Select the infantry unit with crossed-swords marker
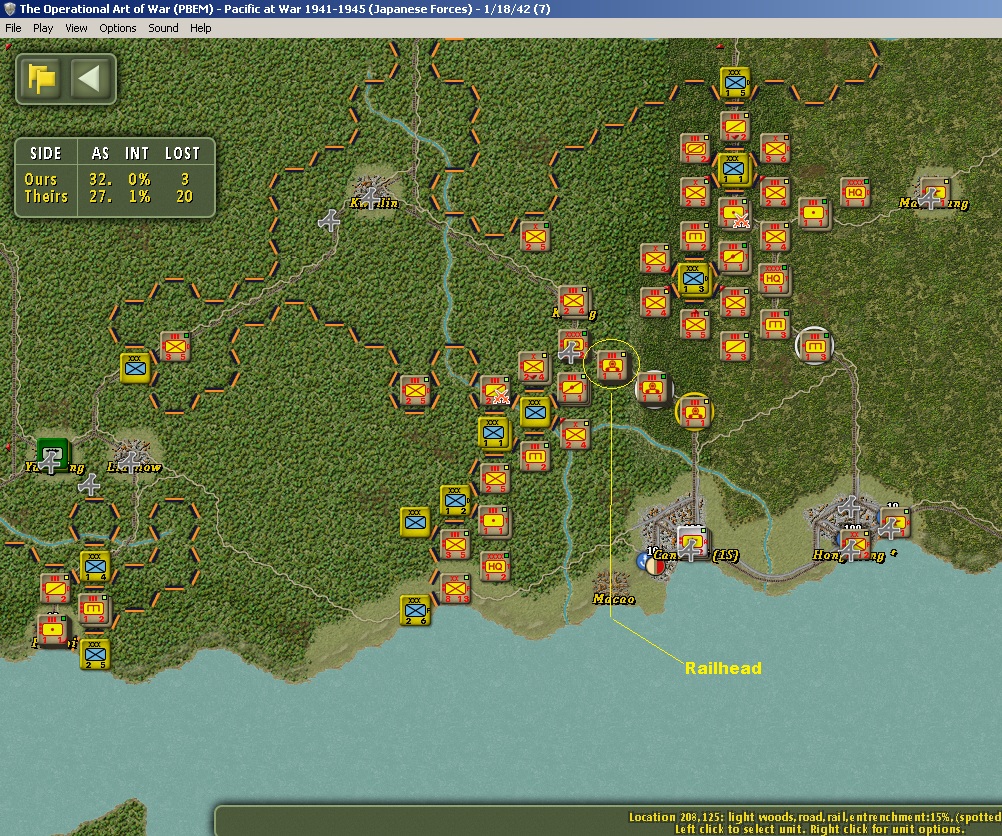Screen dimensions: 1002x836 click(x=495, y=391)
